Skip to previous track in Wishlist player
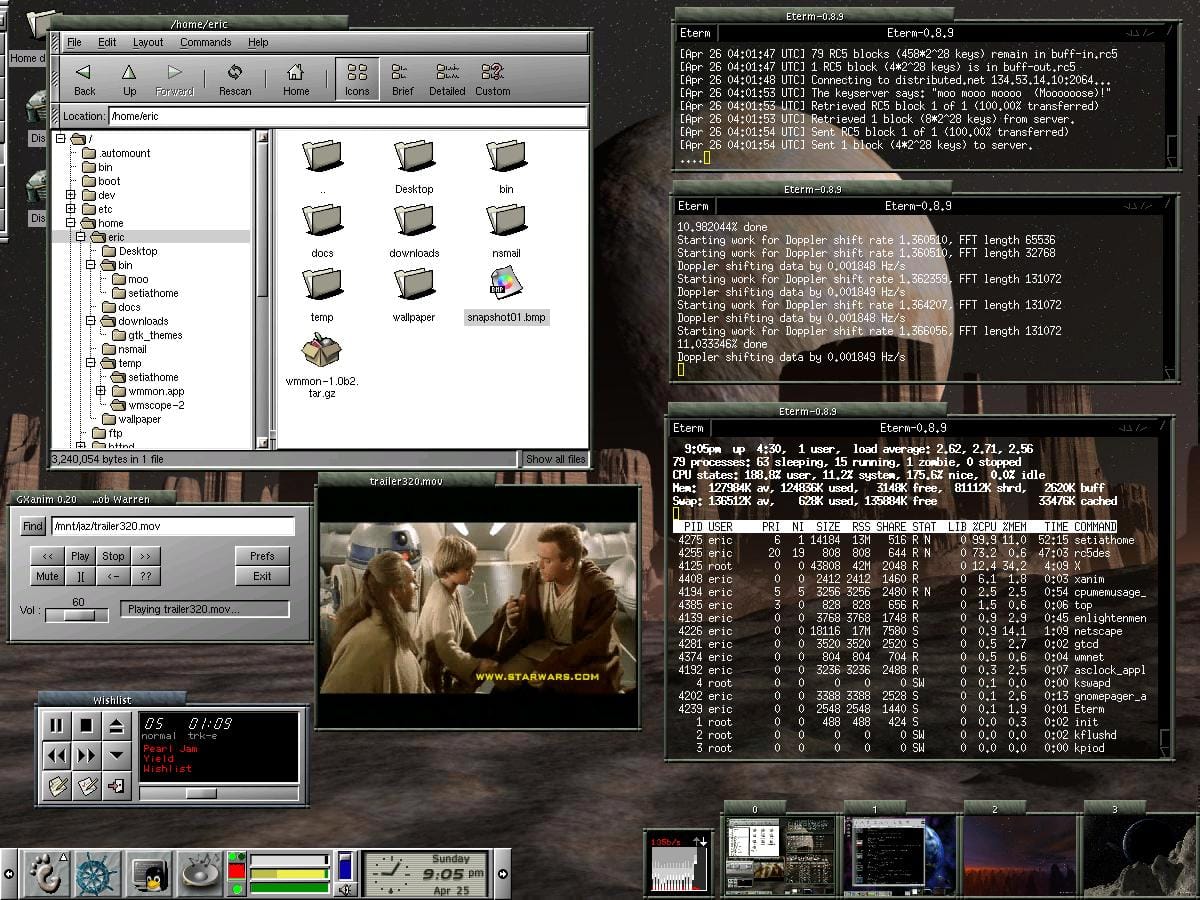The width and height of the screenshot is (1200, 900). (57, 756)
